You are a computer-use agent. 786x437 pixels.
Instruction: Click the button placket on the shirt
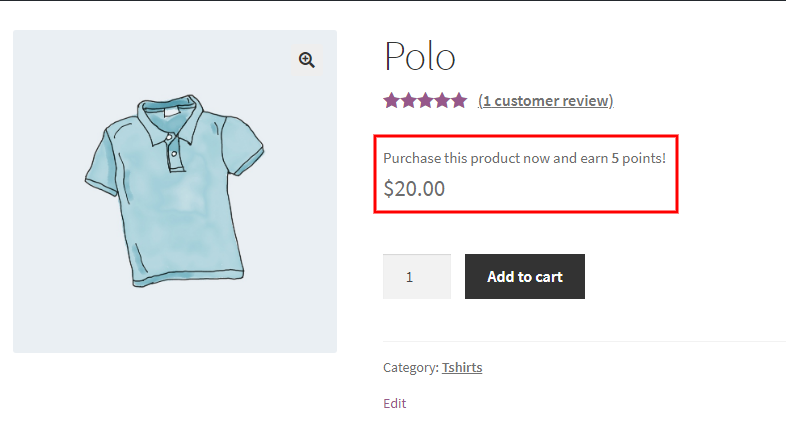pos(174,154)
